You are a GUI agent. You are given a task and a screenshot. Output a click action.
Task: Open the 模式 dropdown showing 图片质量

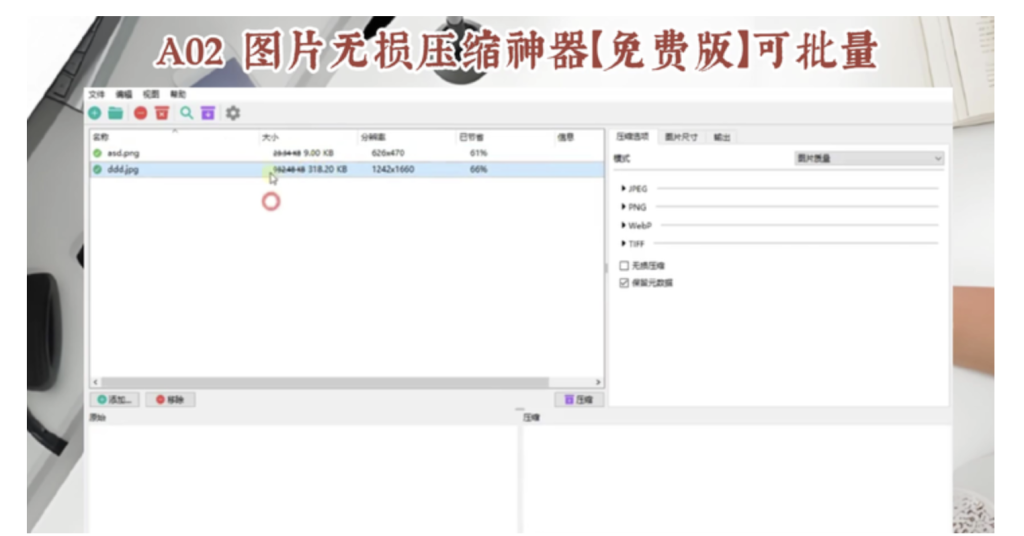869,158
